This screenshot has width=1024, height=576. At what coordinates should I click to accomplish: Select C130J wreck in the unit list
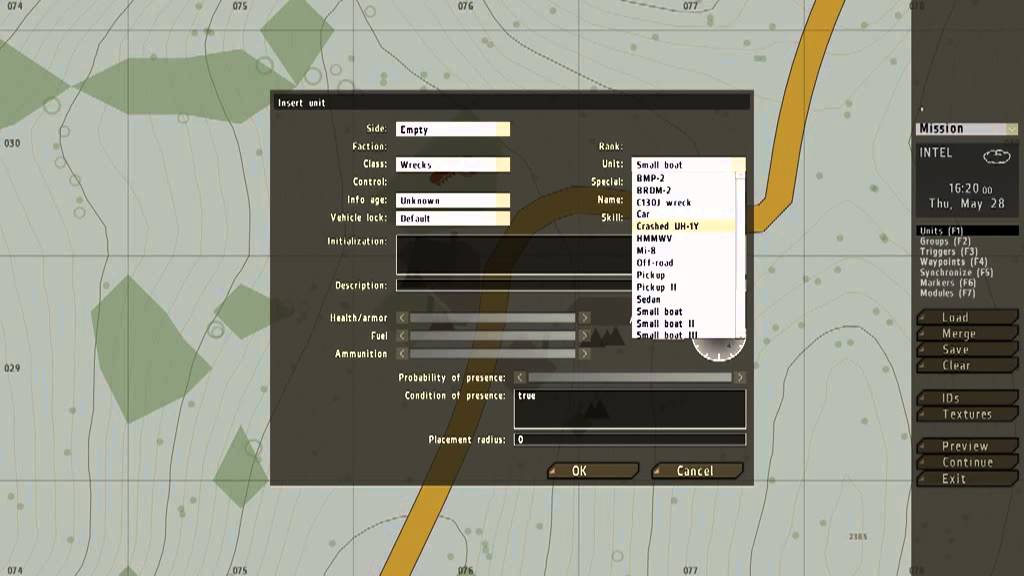[x=684, y=202]
